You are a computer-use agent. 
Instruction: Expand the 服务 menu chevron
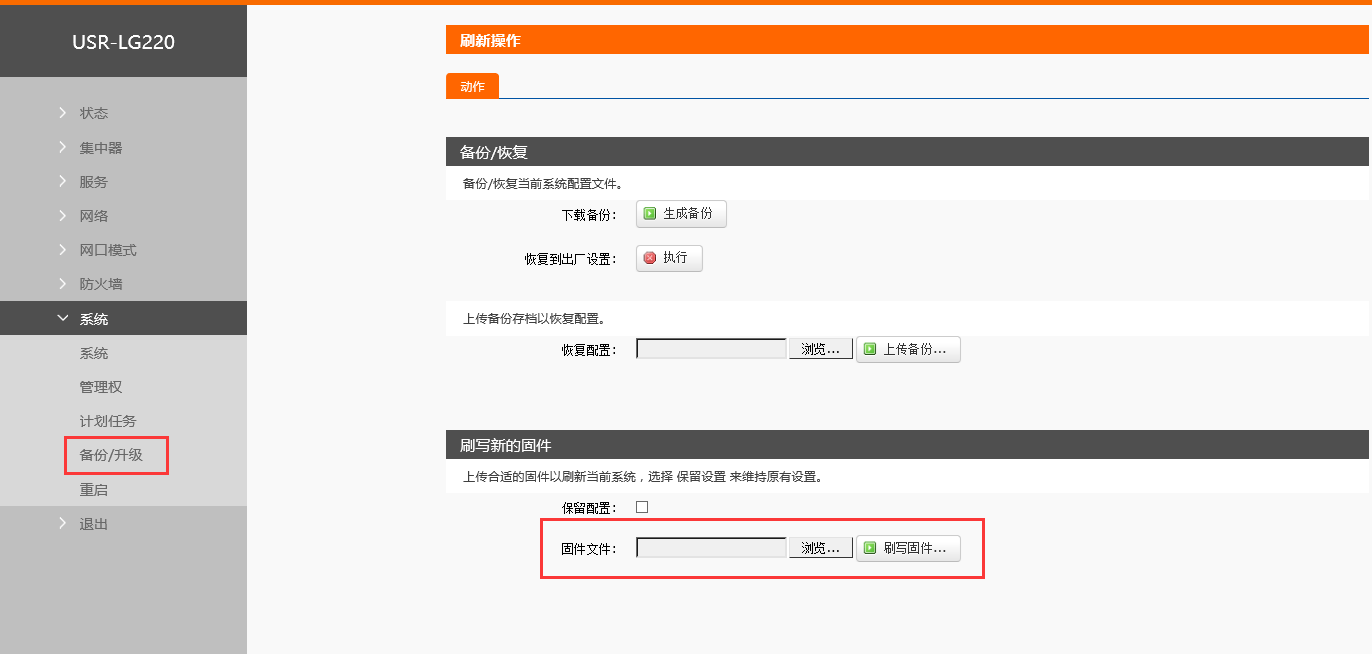point(63,182)
